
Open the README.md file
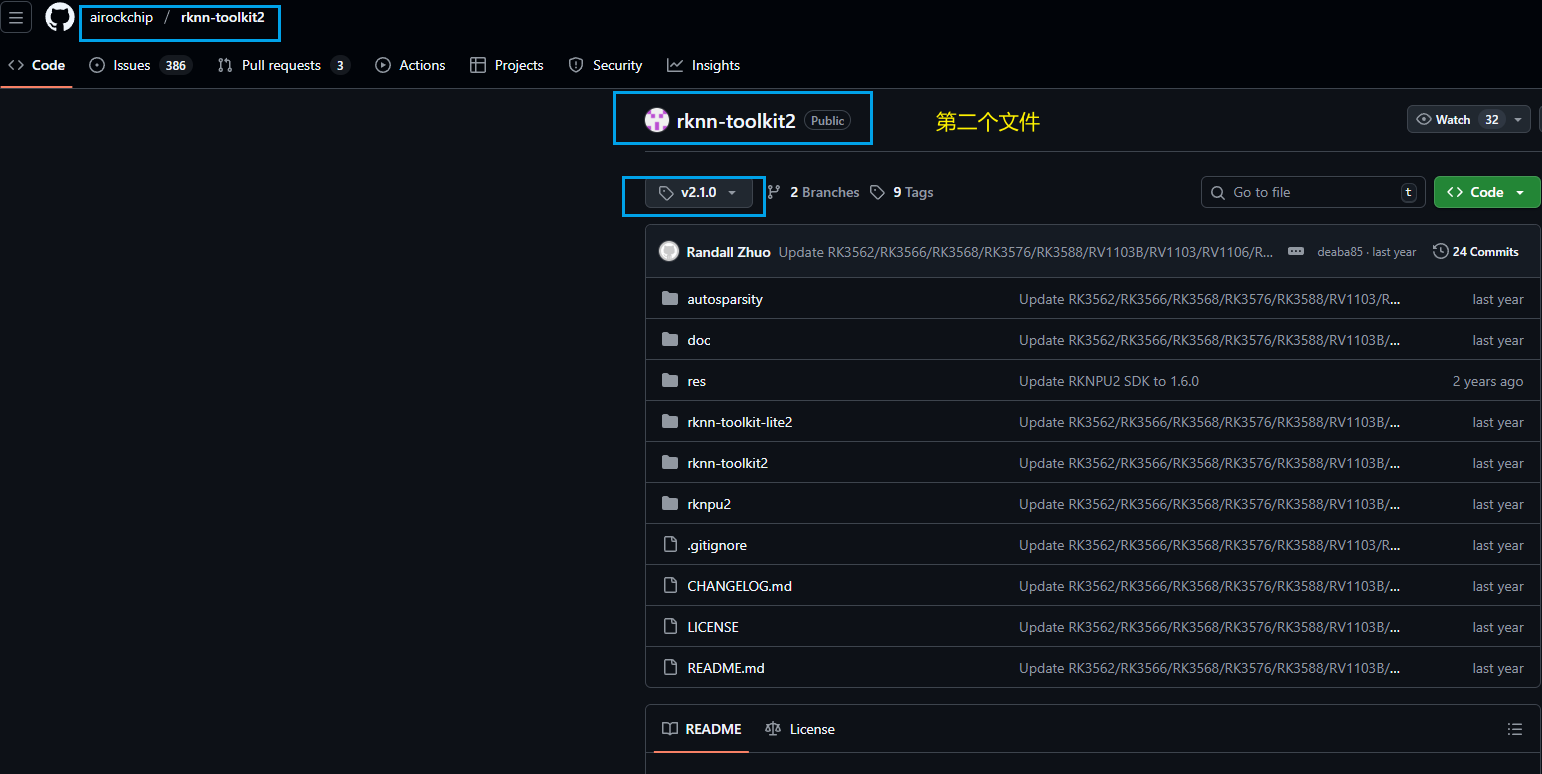point(726,668)
